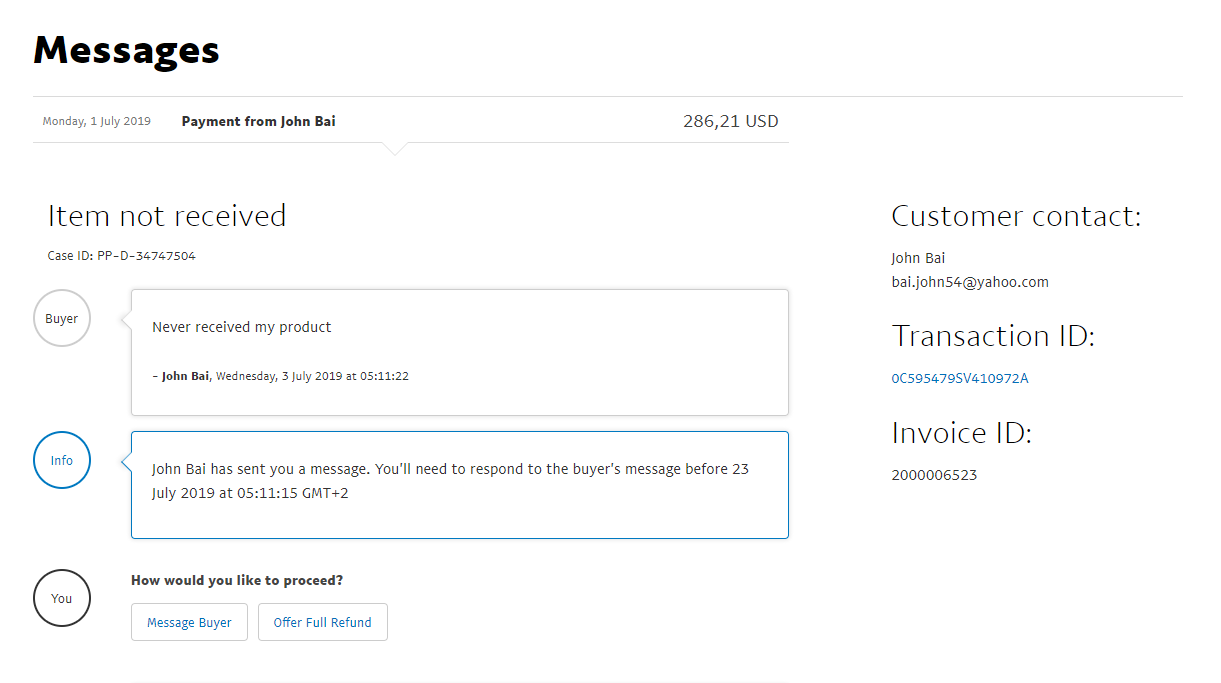Click the You avatar circle
1221x683 pixels.
coord(62,598)
